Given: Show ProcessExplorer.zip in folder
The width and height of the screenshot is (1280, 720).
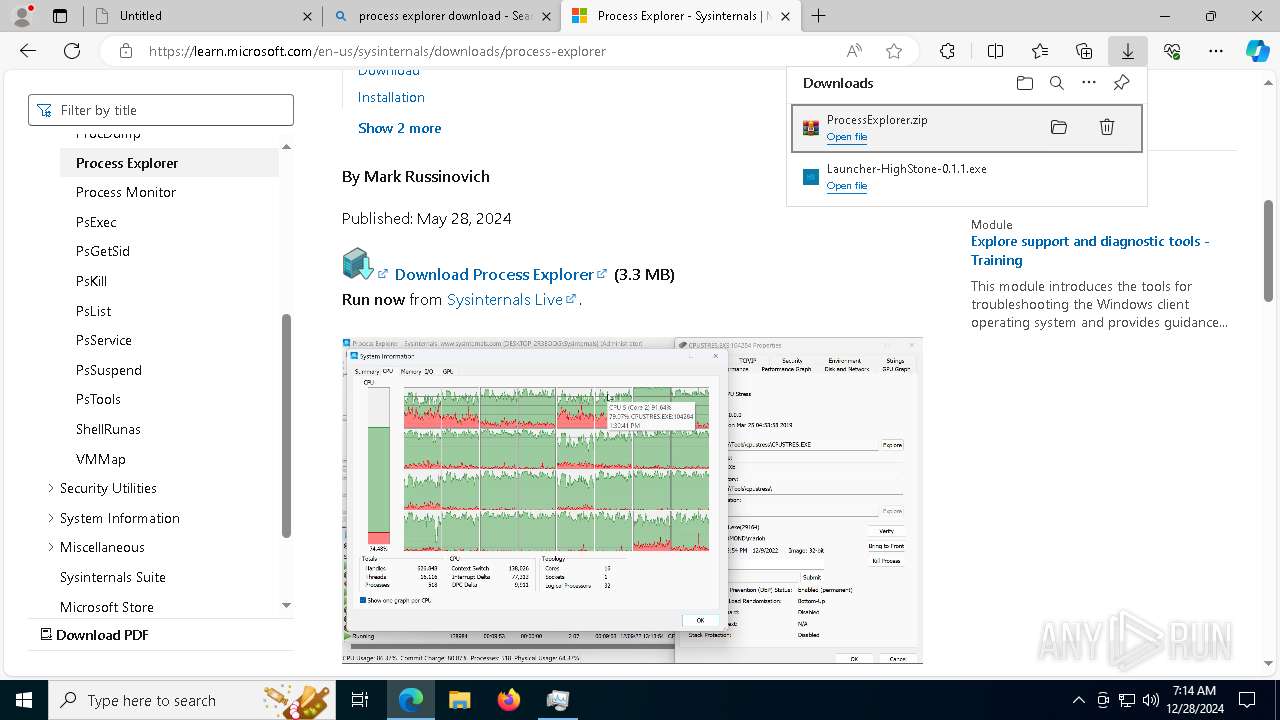Looking at the screenshot, I should [1059, 127].
